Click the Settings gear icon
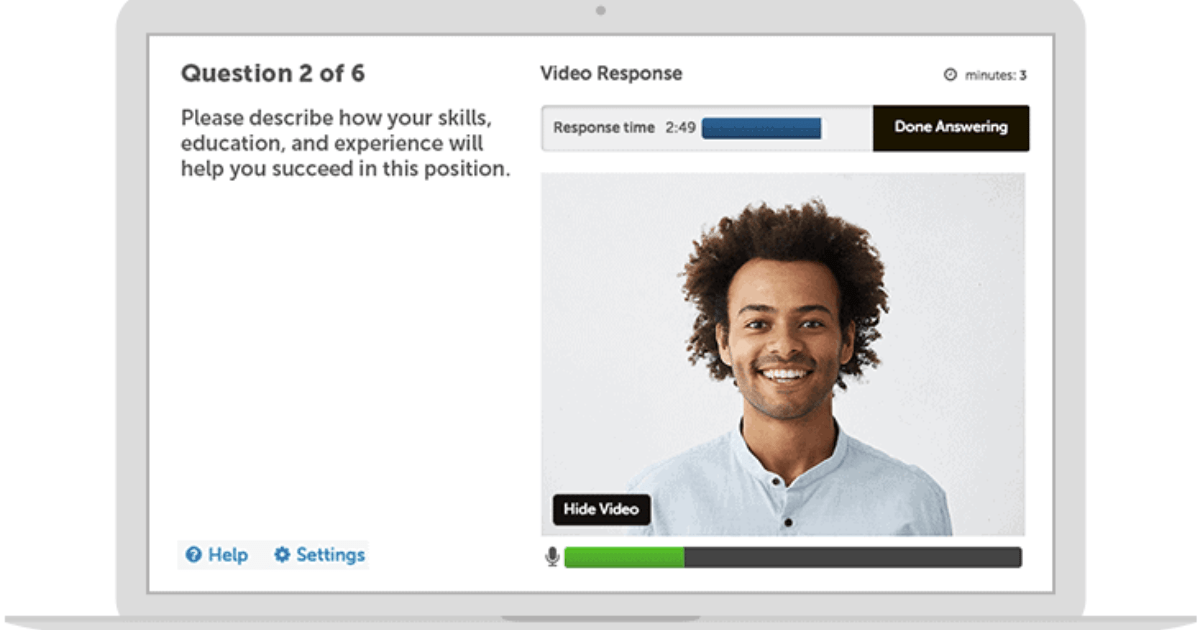The width and height of the screenshot is (1200, 630). (x=282, y=555)
